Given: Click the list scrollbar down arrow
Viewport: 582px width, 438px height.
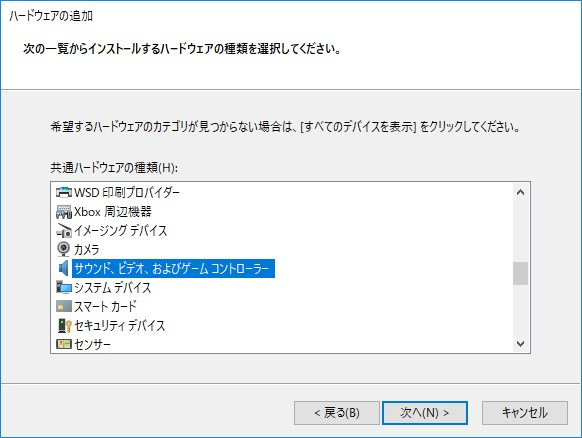Looking at the screenshot, I should tap(520, 344).
